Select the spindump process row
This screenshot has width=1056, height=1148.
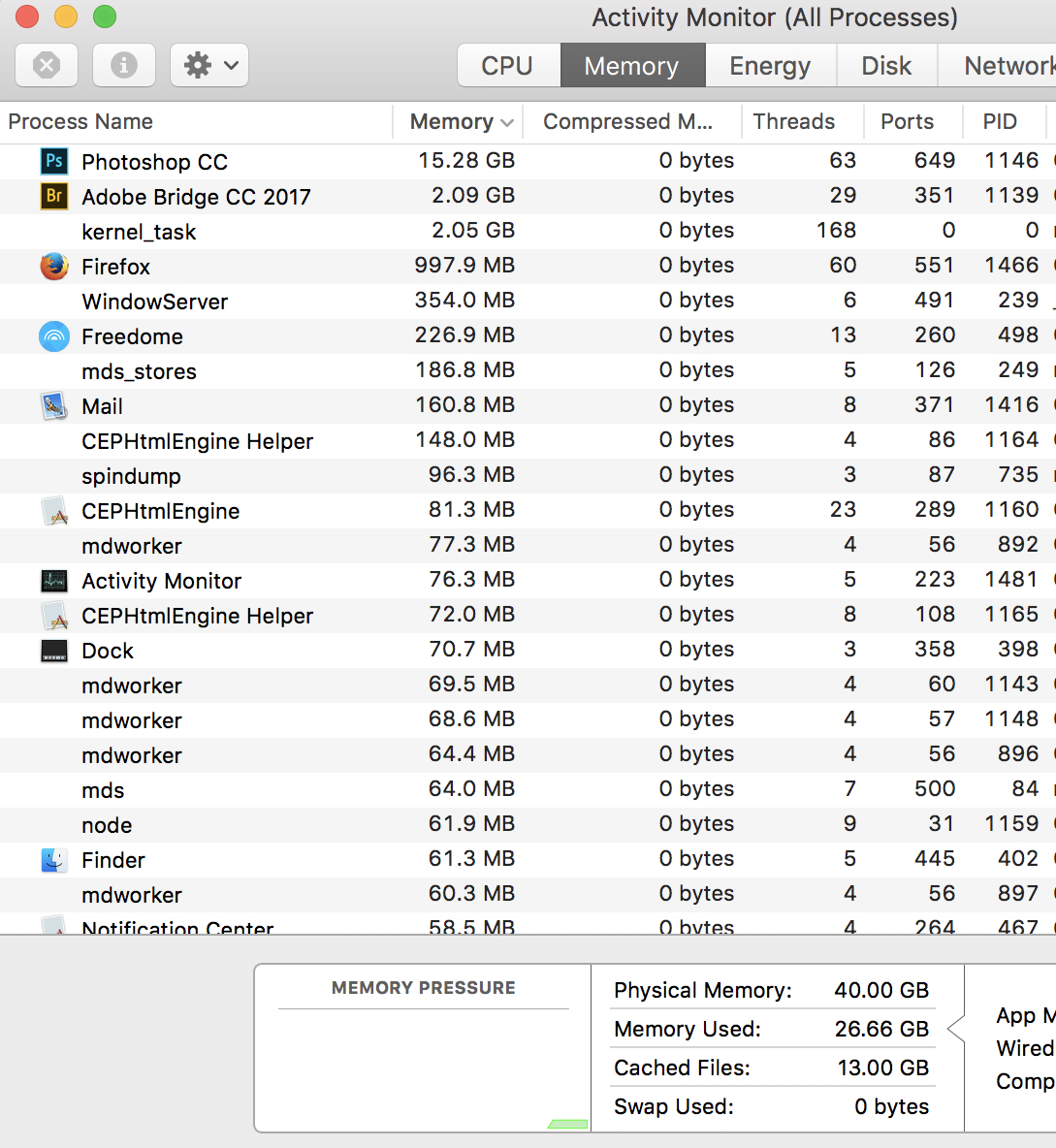528,476
